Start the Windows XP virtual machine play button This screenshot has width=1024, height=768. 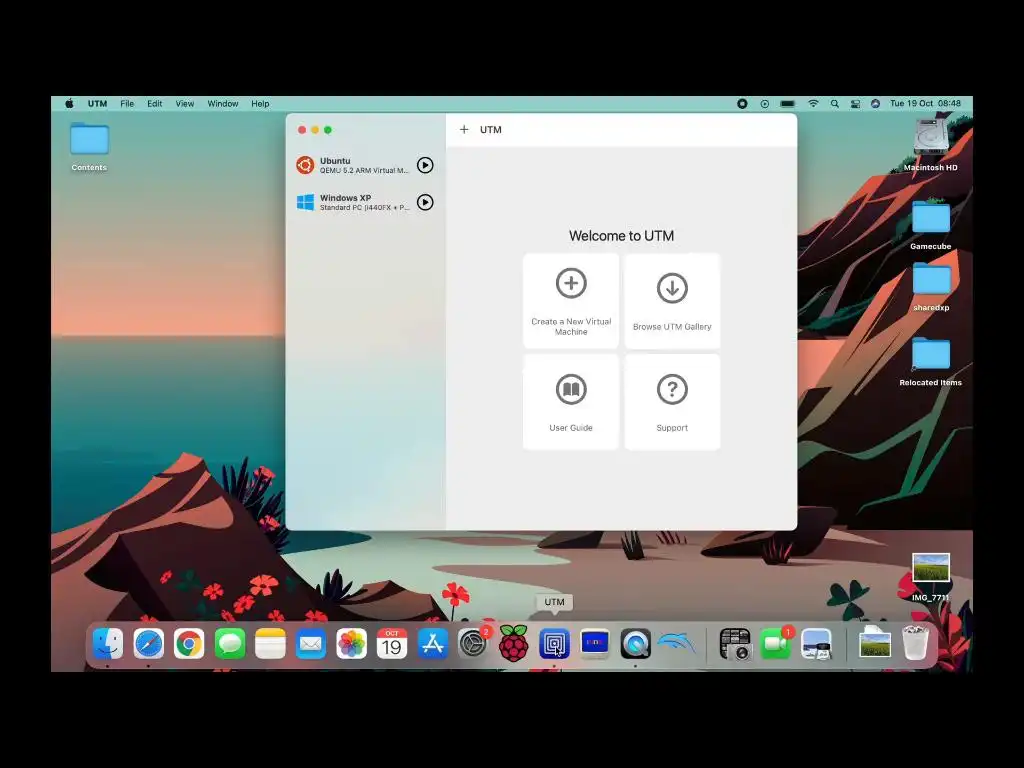pyautogui.click(x=425, y=202)
